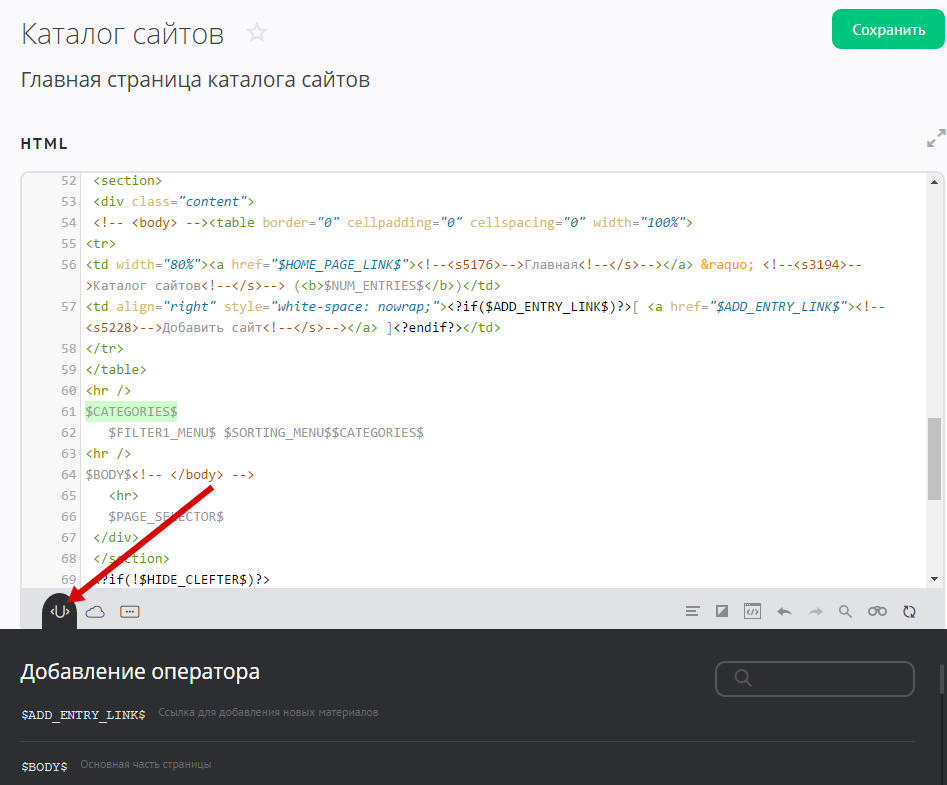Click the code window preview icon
The width and height of the screenshot is (947, 785).
click(752, 612)
